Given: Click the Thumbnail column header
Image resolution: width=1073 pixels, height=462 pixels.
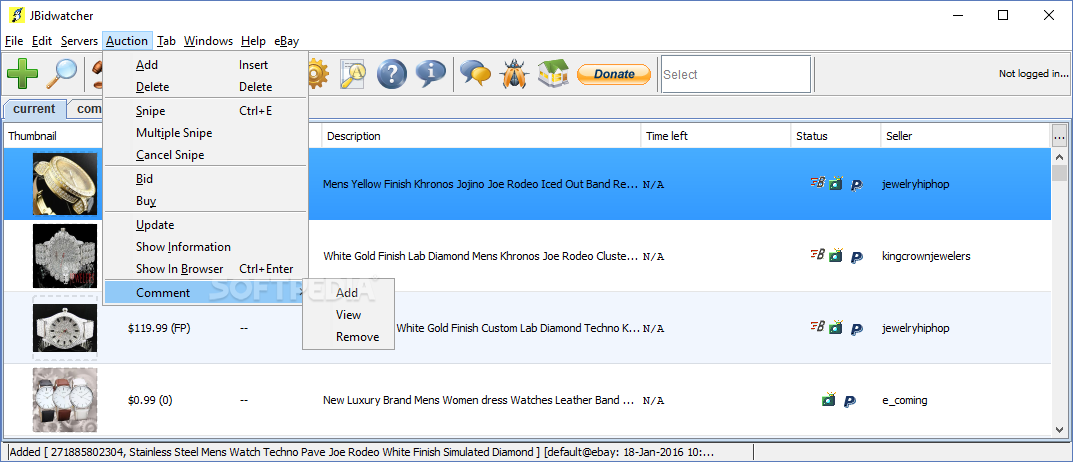Looking at the screenshot, I should 55,136.
